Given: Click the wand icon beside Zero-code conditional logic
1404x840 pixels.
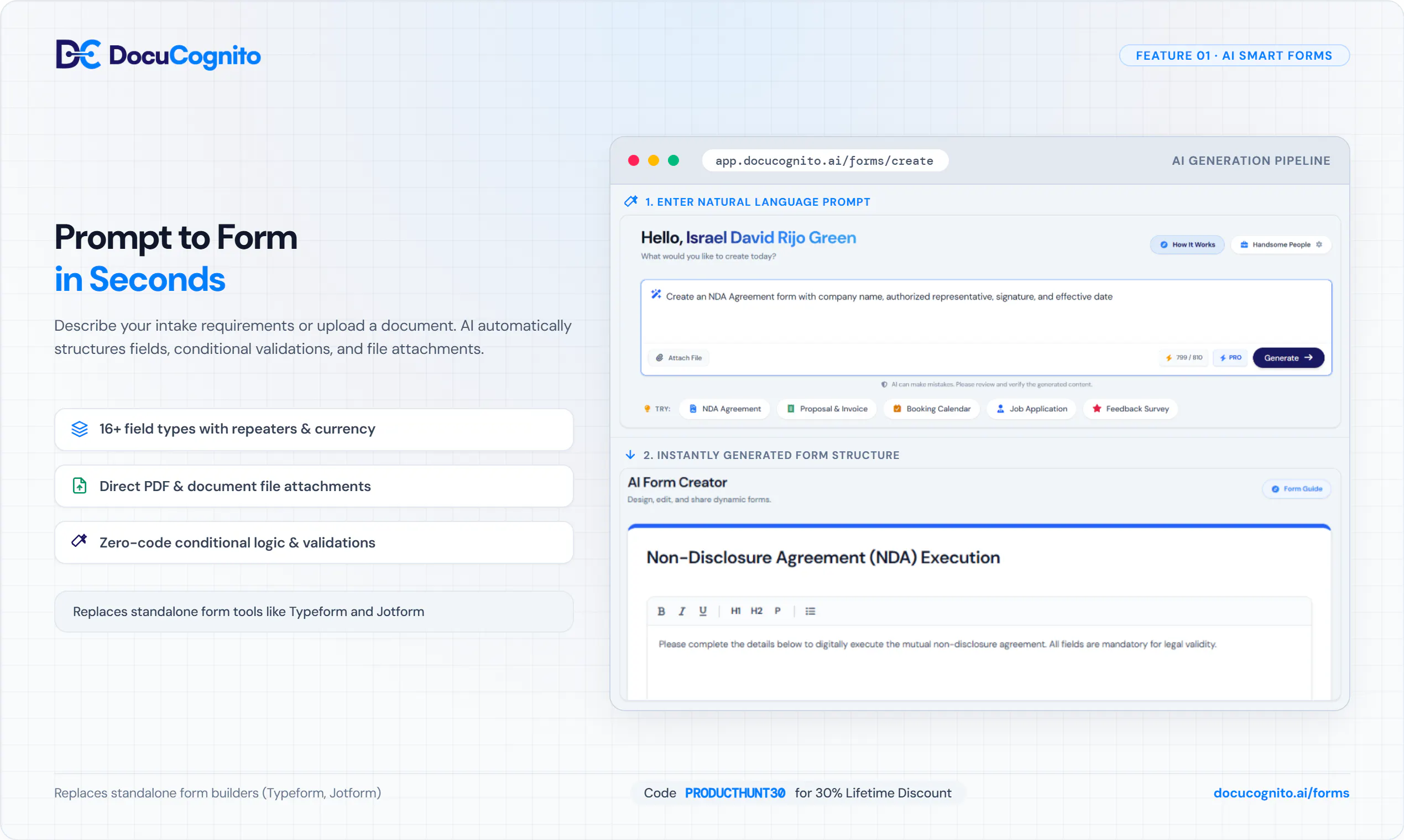Looking at the screenshot, I should tap(79, 541).
